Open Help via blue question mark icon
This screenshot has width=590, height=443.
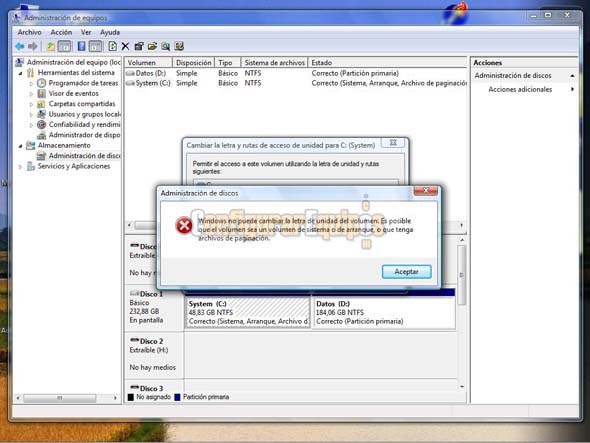point(81,46)
